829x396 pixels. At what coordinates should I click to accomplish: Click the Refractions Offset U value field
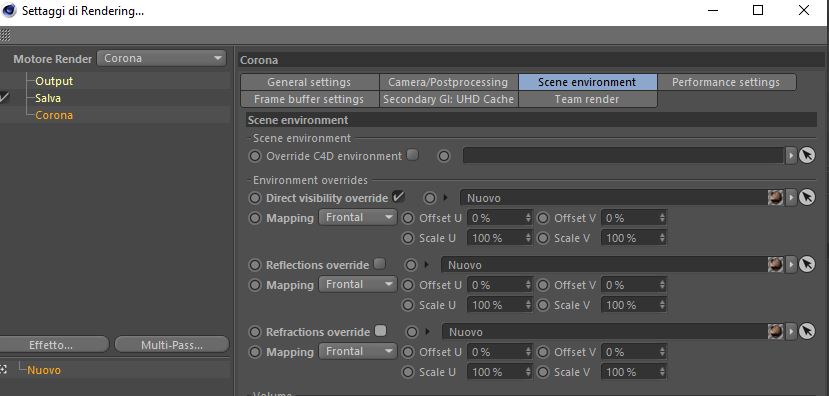click(x=499, y=352)
